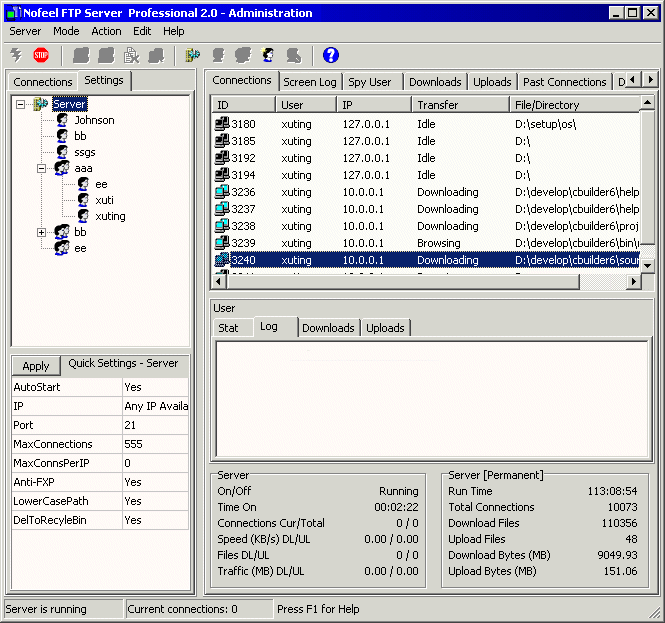Switch to the Screen Log tab
The width and height of the screenshot is (665, 623).
310,82
